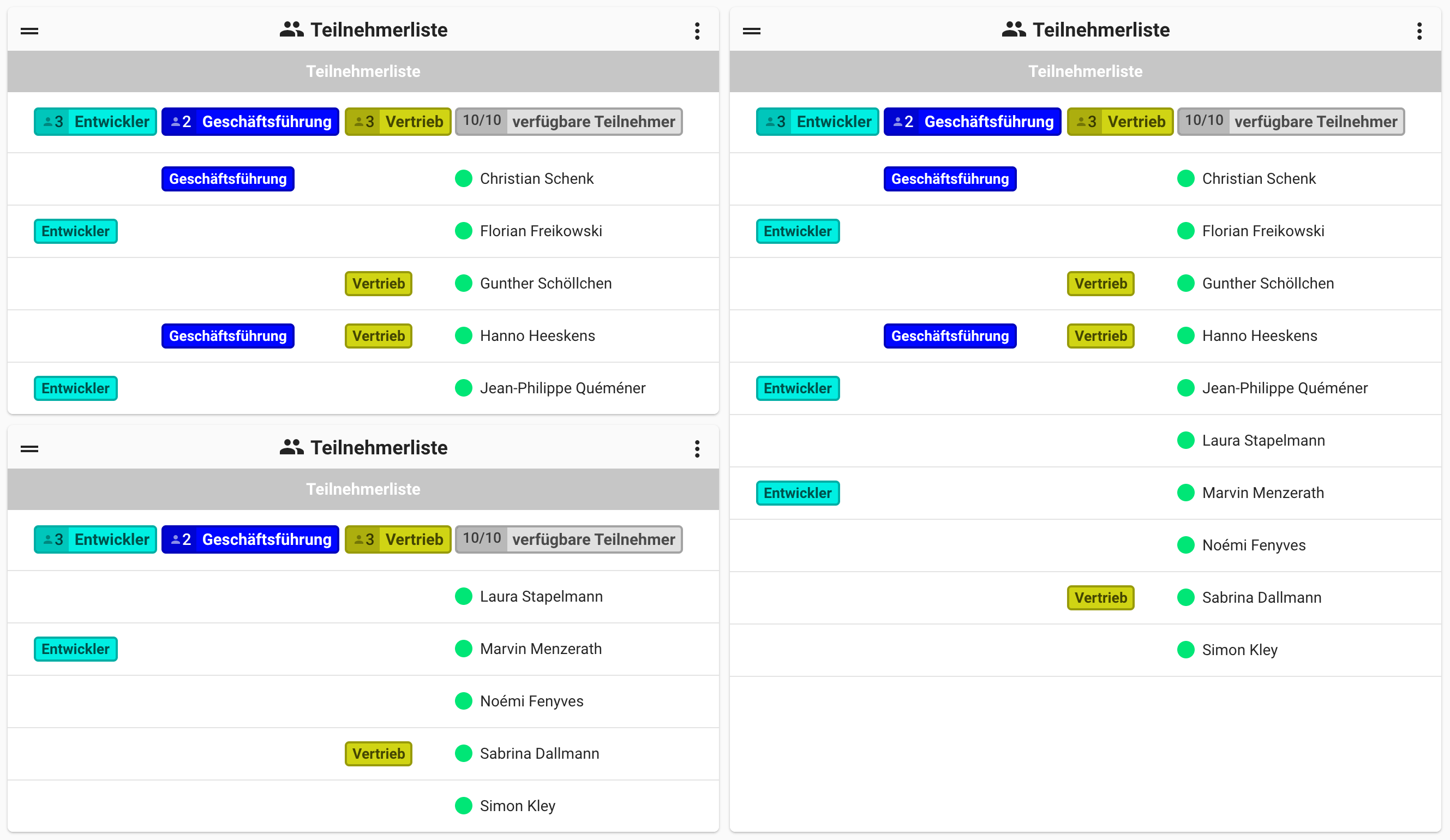Open the three-dot menu of the bottom-left Teilnehmerliste card
The width and height of the screenshot is (1450, 840).
click(x=697, y=449)
